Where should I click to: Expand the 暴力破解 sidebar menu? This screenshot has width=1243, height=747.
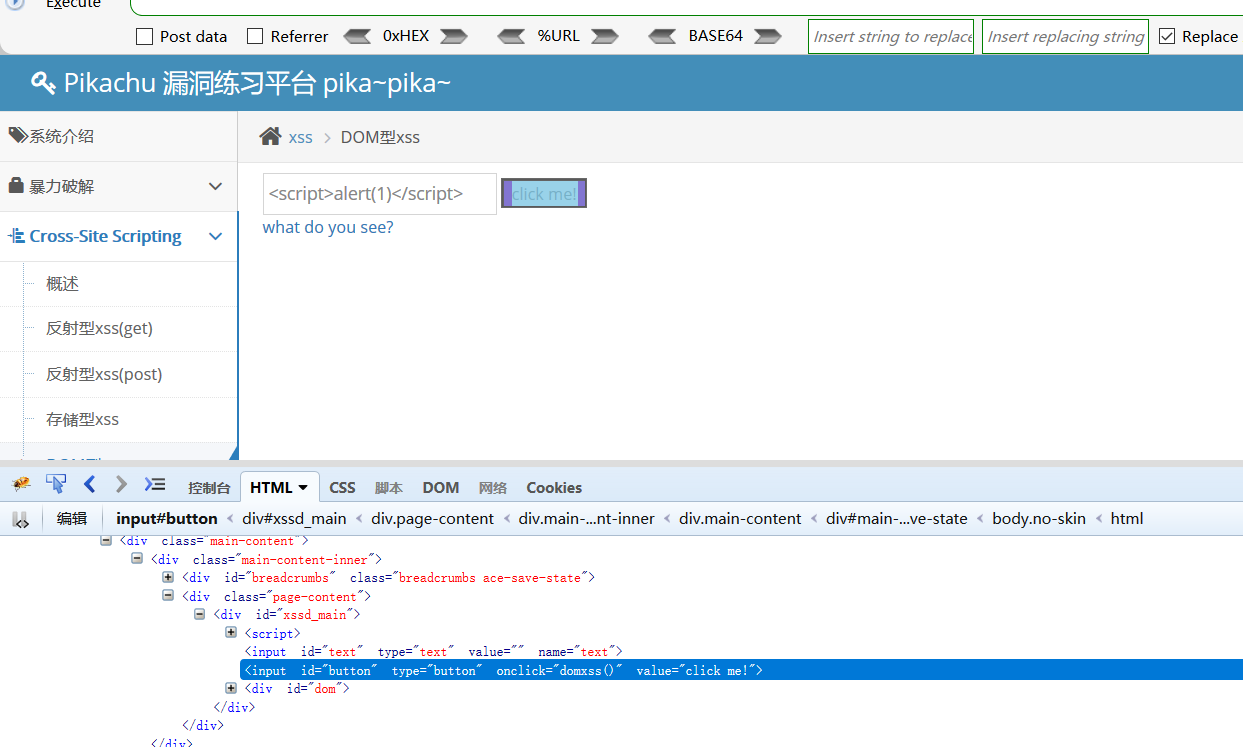(215, 186)
